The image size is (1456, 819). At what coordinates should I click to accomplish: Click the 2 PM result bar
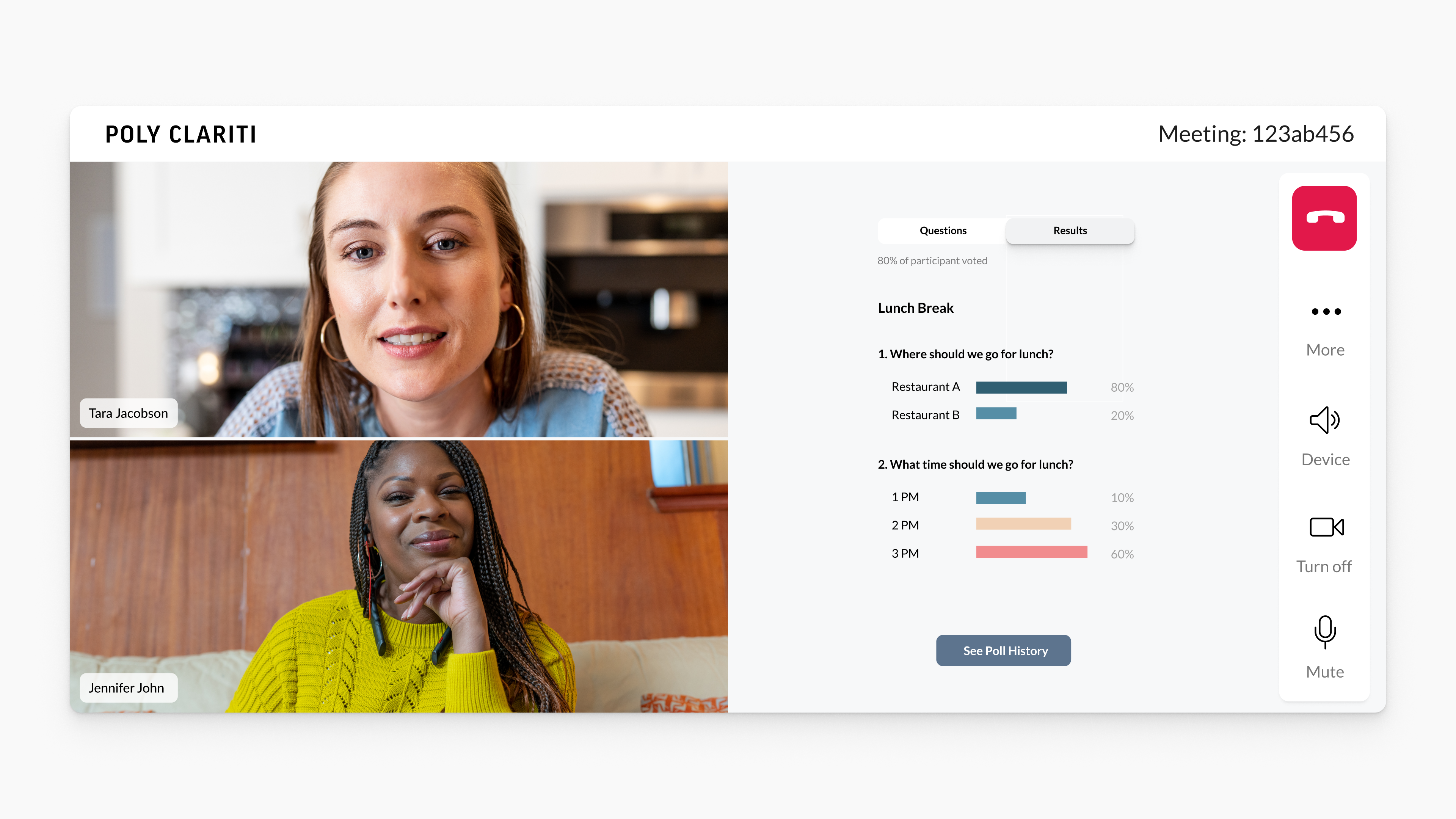(x=1023, y=524)
